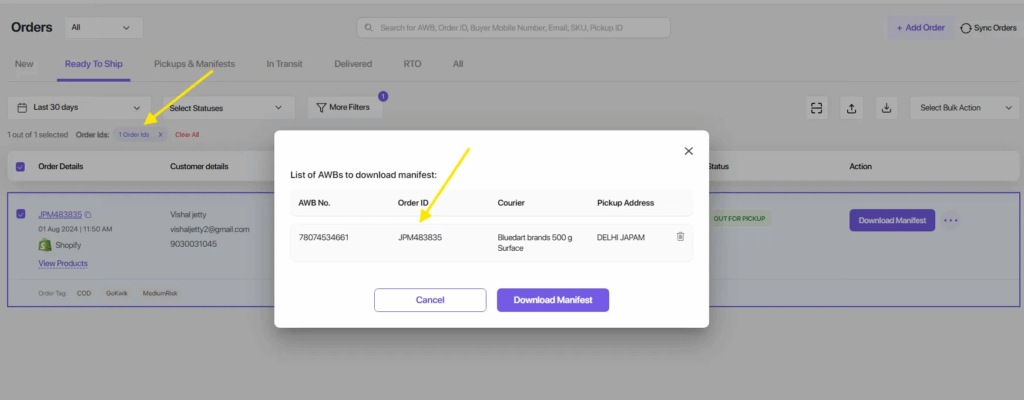
Task: Remove the '1 Order Ids' filter chip
Action: (x=160, y=134)
